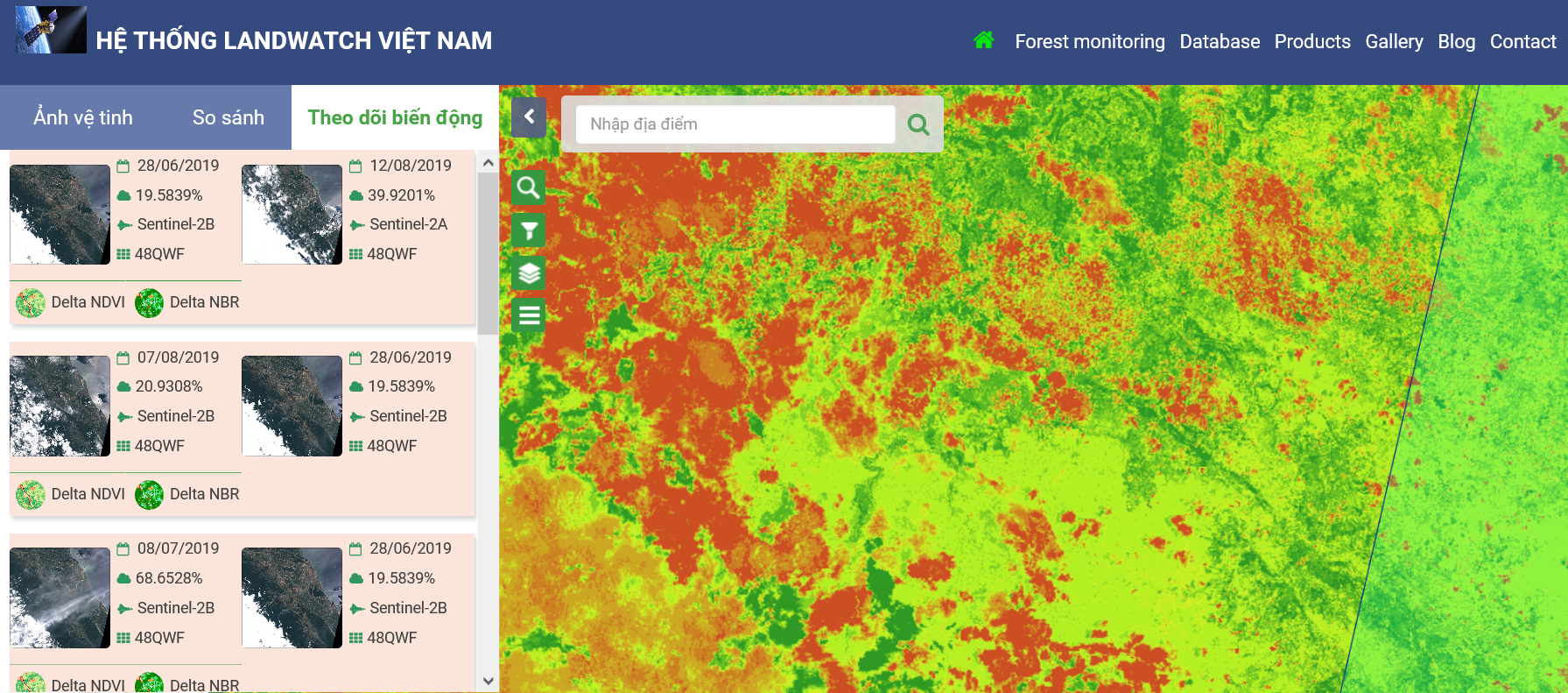This screenshot has height=693, width=1568.
Task: Switch to the So sánh tab
Action: (228, 117)
